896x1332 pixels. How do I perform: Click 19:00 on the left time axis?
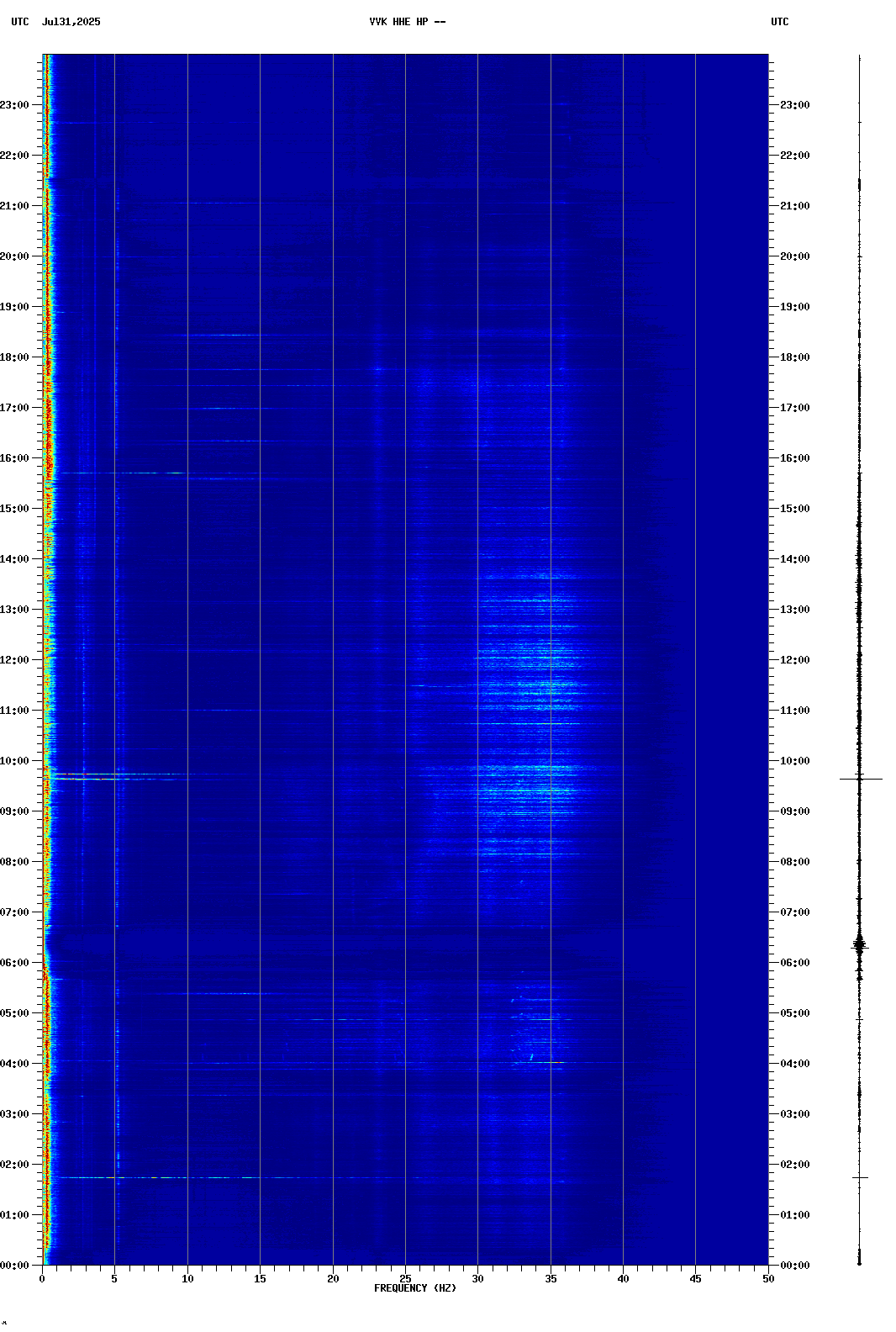tap(14, 307)
